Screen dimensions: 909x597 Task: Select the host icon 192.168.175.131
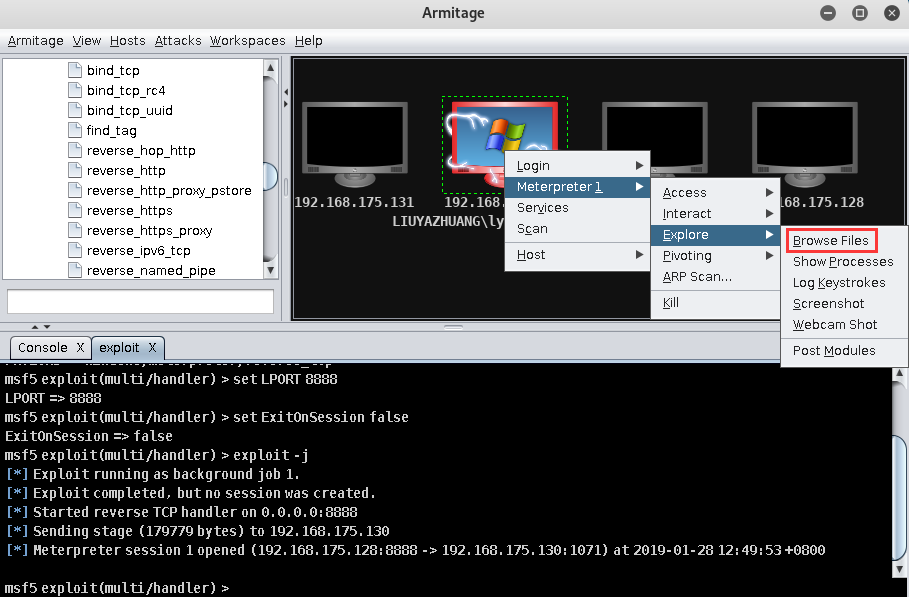355,145
